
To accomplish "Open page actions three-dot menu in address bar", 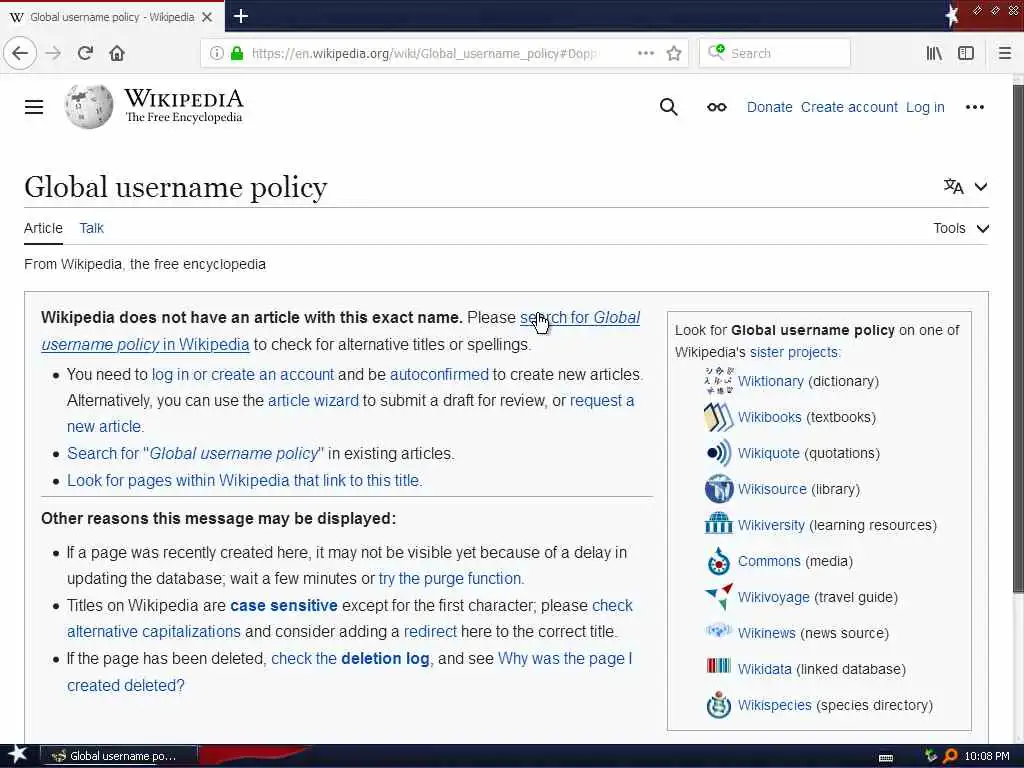I will pyautogui.click(x=646, y=53).
